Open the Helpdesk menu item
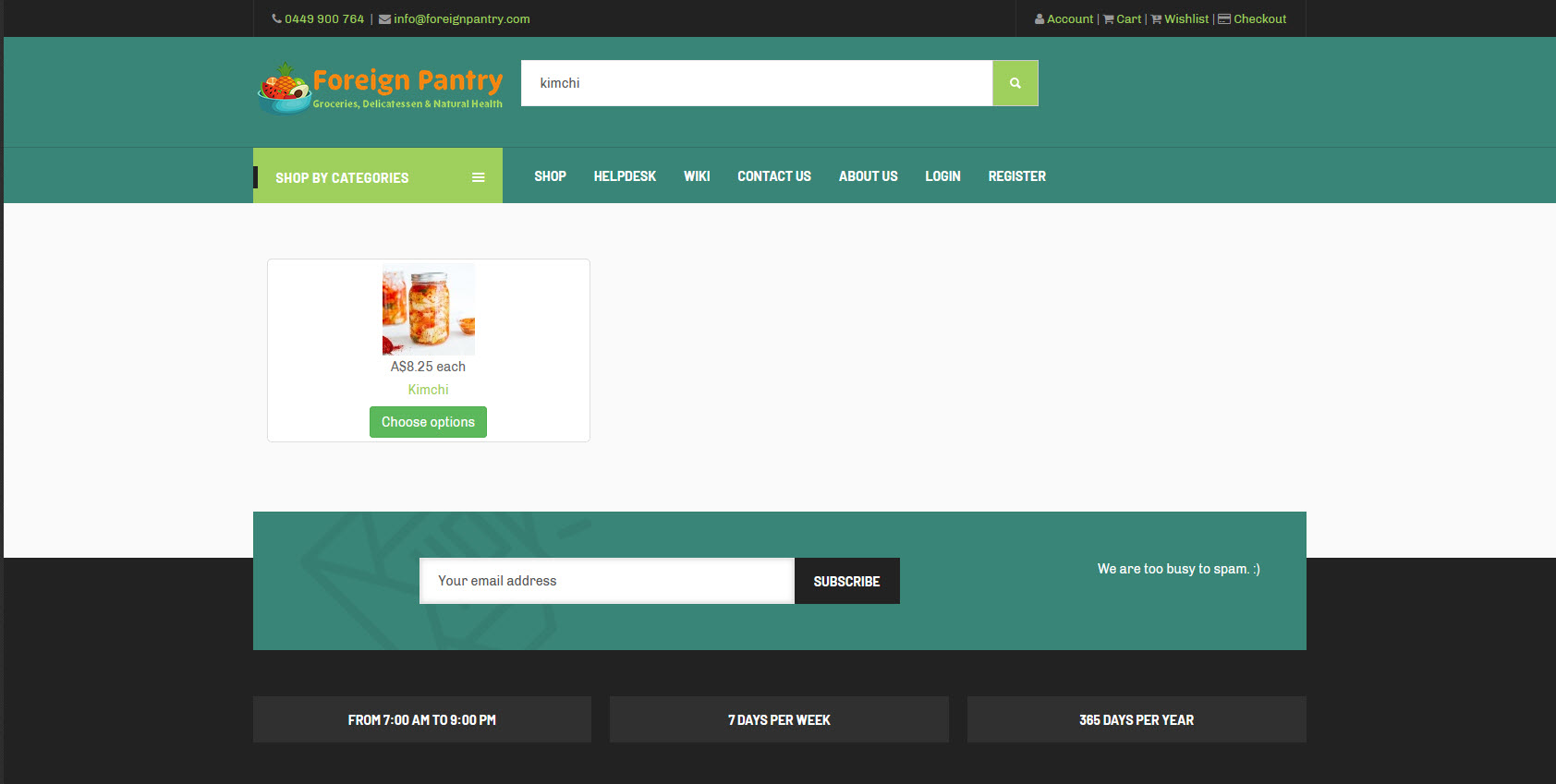1556x784 pixels. tap(625, 176)
